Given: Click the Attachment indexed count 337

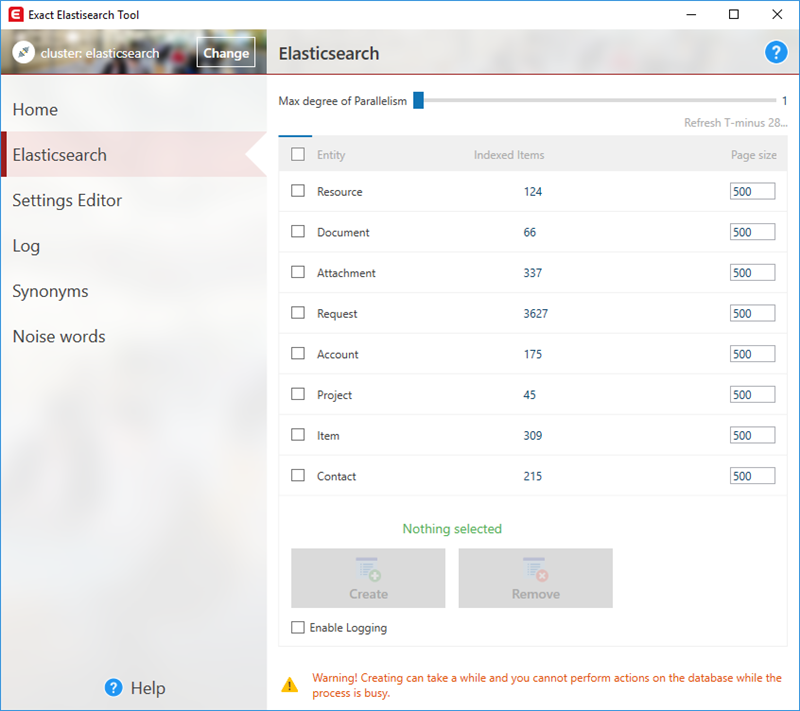Looking at the screenshot, I should (x=532, y=273).
